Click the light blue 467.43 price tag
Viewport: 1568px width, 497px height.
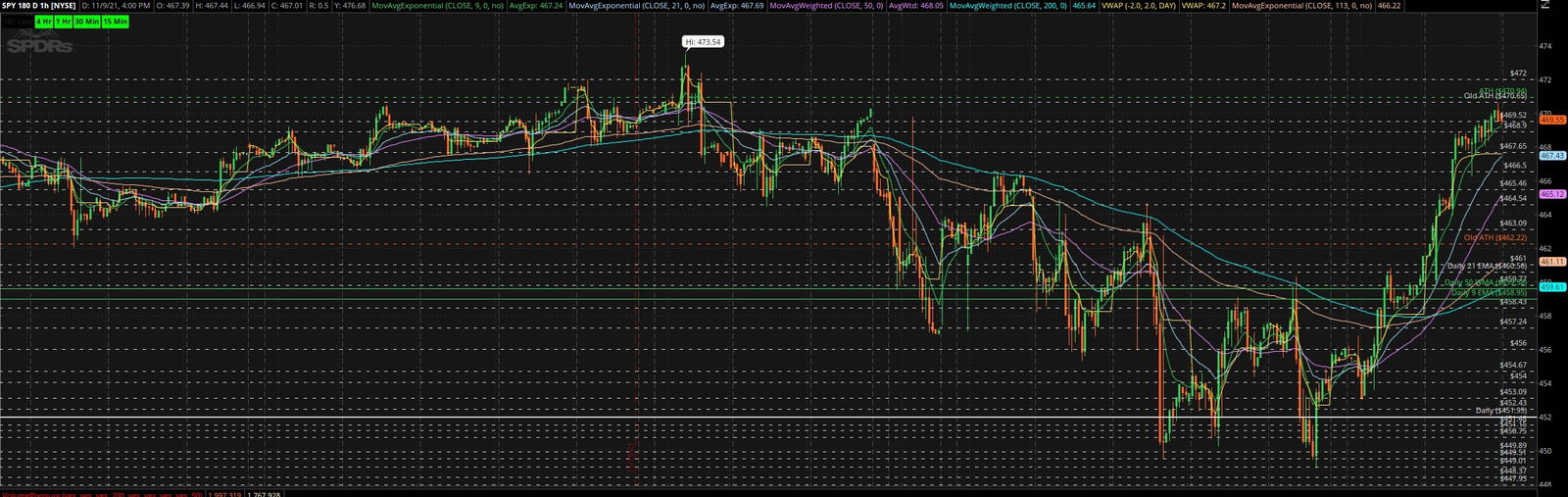[x=1552, y=156]
